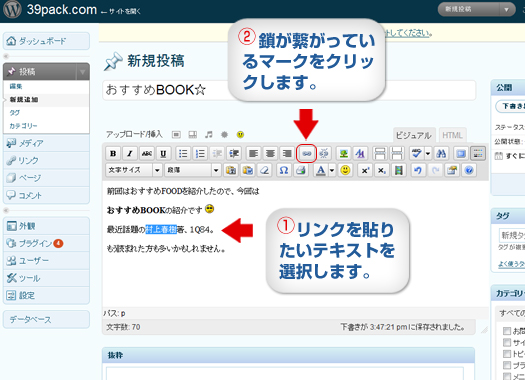This screenshot has height=380, width=525.
Task: Open タグ under the 投稿 menu
Action: coord(14,112)
